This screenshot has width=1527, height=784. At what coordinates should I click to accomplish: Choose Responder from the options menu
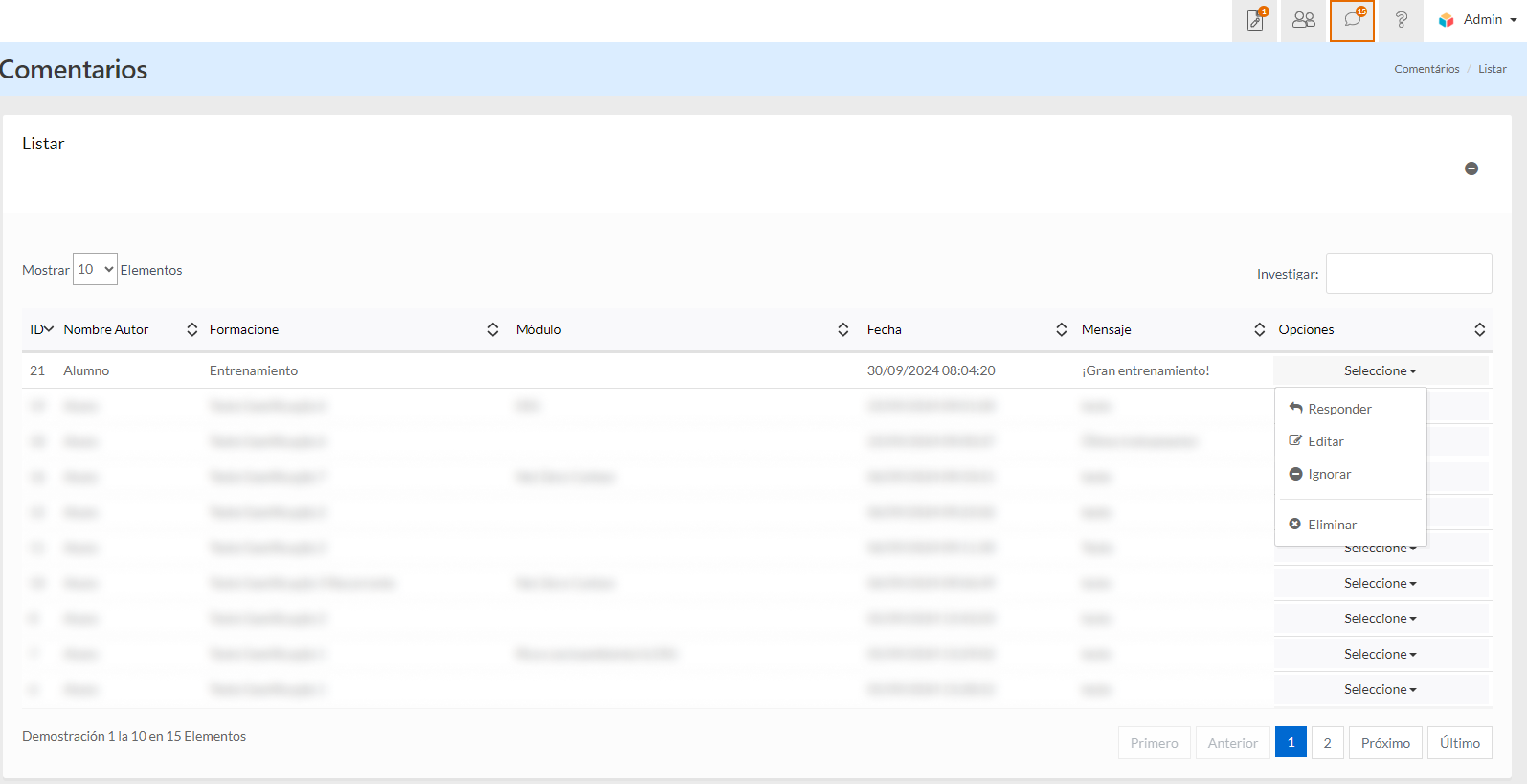point(1339,409)
